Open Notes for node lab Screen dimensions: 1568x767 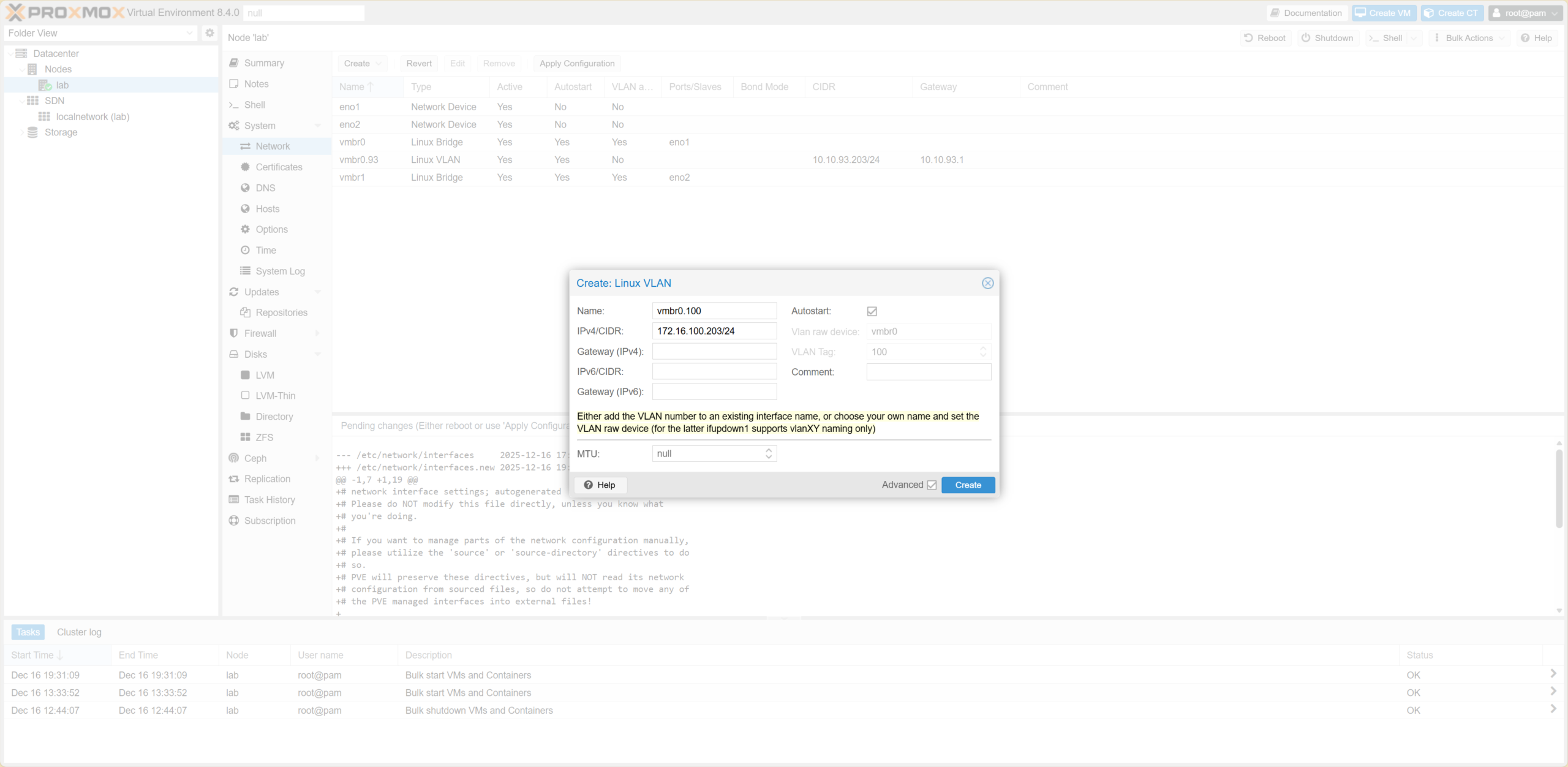pyautogui.click(x=255, y=84)
